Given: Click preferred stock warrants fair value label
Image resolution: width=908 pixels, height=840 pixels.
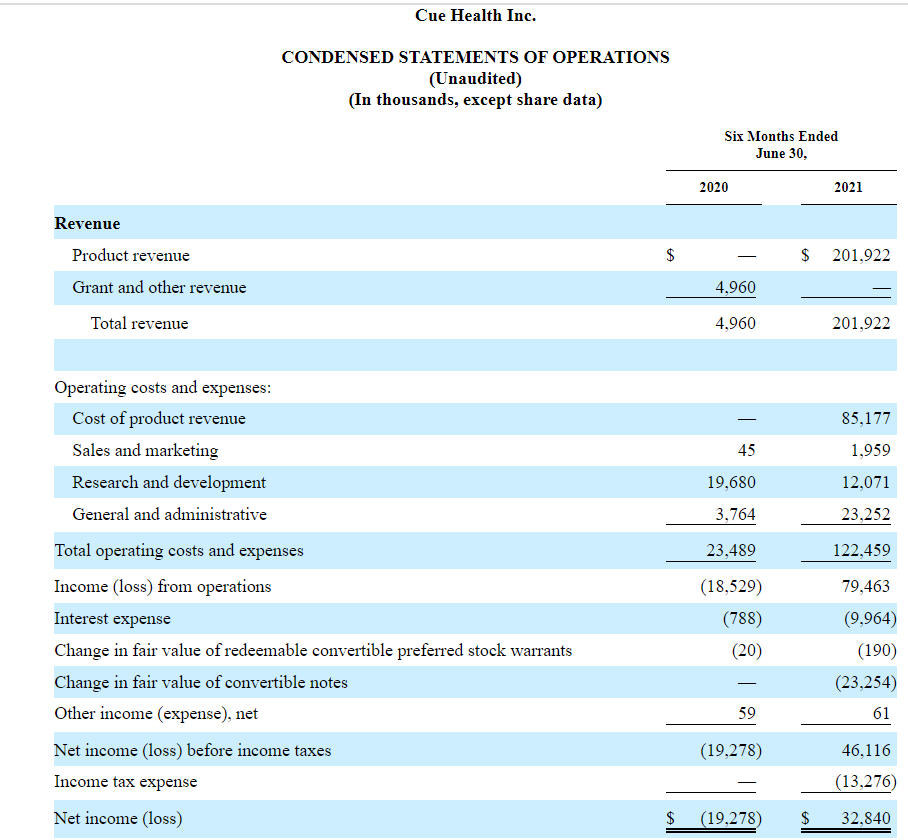Looking at the screenshot, I should click(x=313, y=651).
